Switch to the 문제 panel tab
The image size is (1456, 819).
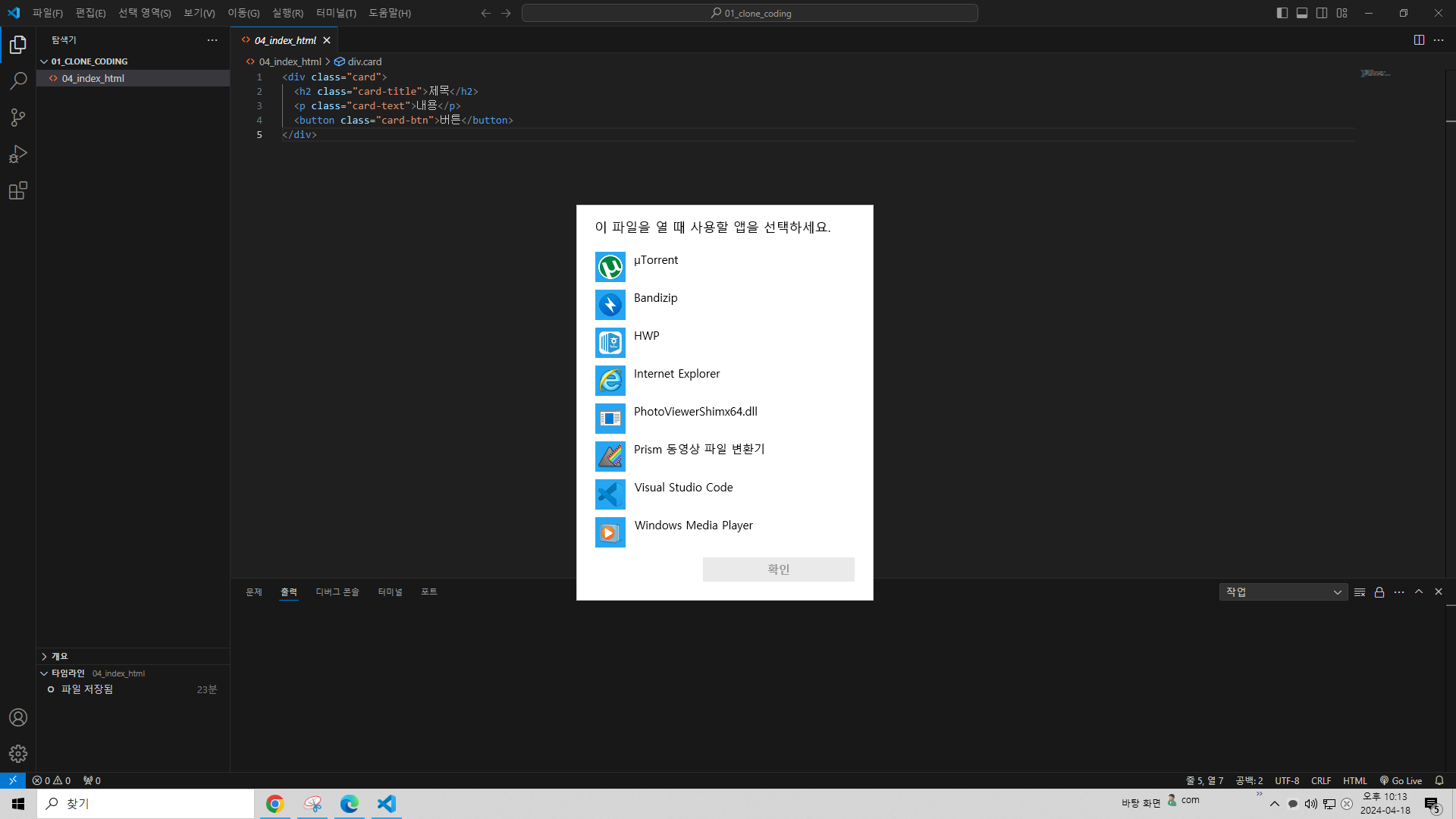254,592
